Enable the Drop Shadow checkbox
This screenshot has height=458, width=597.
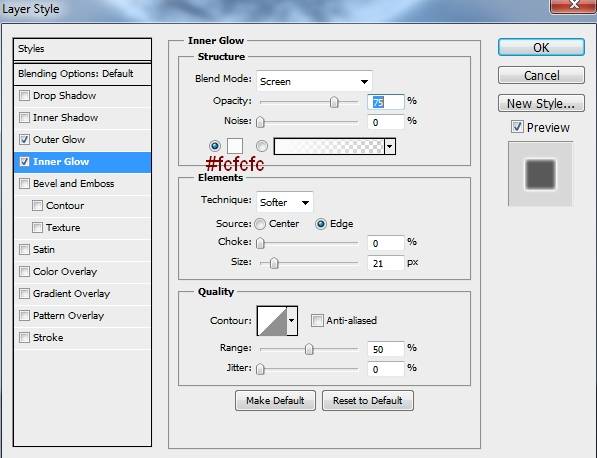(x=24, y=95)
